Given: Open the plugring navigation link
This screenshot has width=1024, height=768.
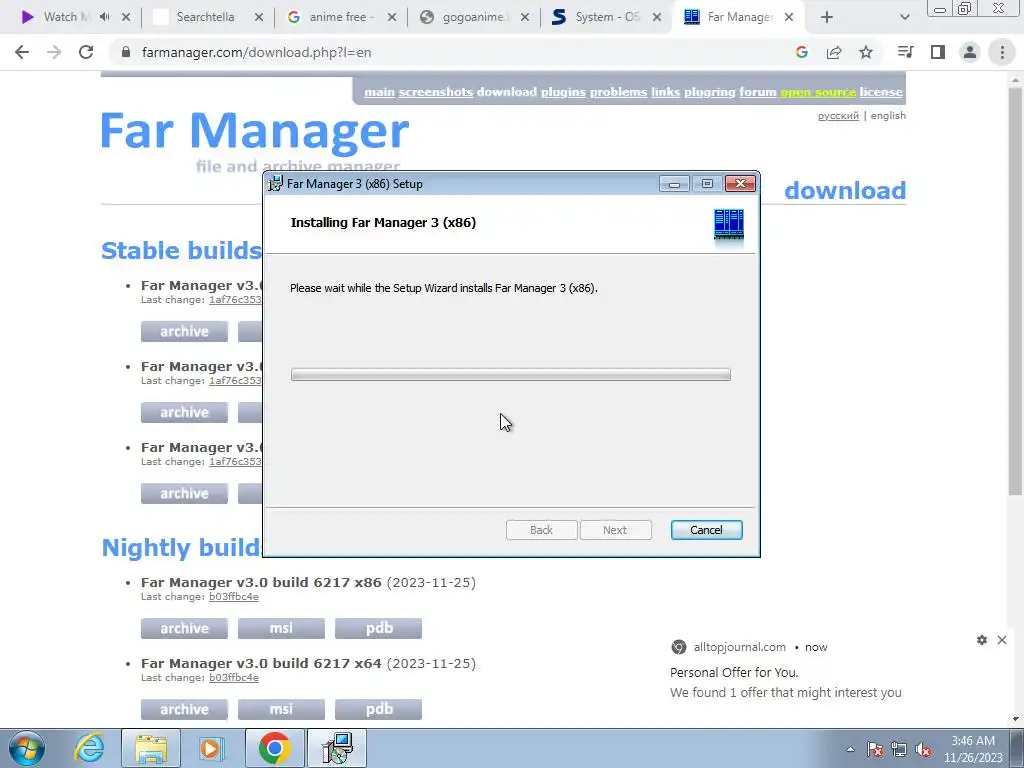Looking at the screenshot, I should (710, 92).
